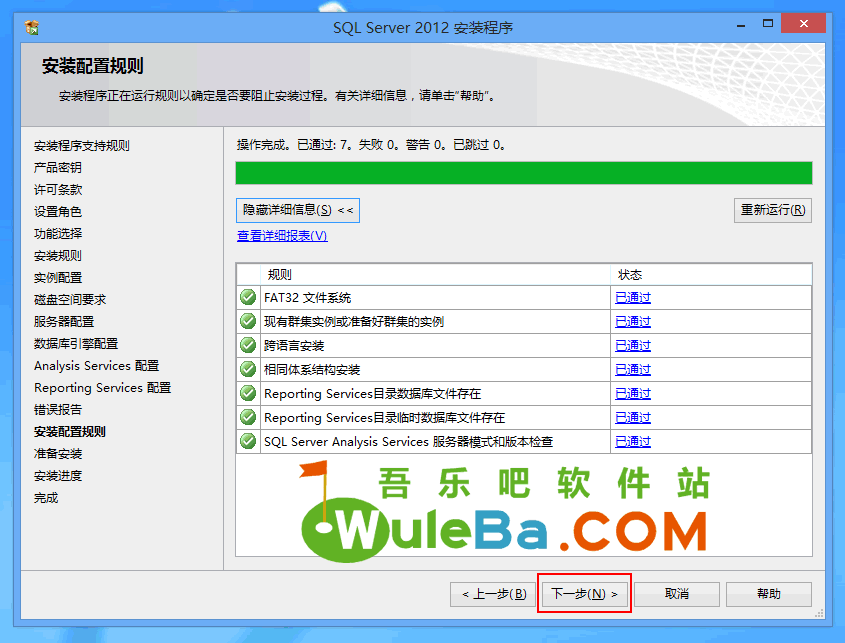
Task: Maximize the SQL Server 2012 安装程序 window
Action: [x=768, y=24]
